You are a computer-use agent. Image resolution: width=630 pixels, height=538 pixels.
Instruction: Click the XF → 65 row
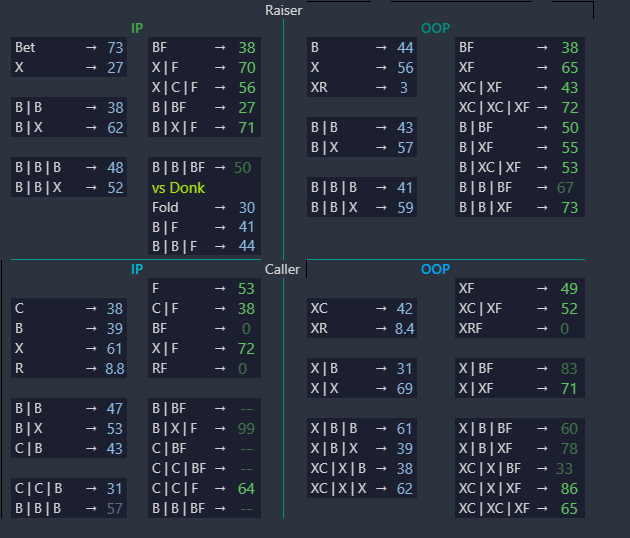[520, 67]
